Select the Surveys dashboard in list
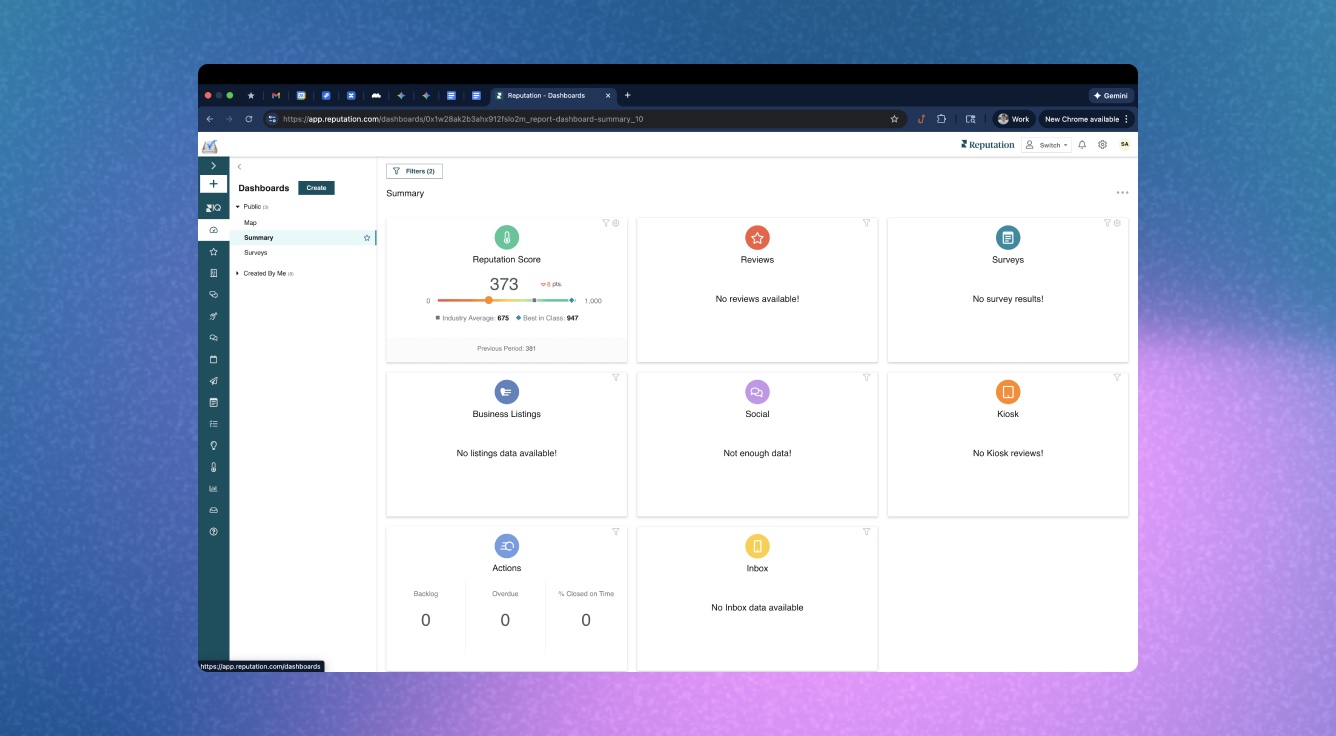 click(x=256, y=253)
